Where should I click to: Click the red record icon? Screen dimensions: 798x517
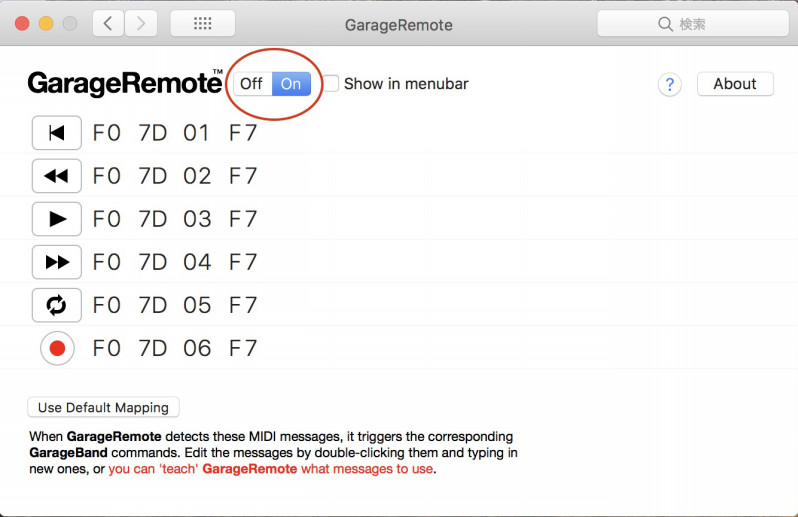point(57,348)
